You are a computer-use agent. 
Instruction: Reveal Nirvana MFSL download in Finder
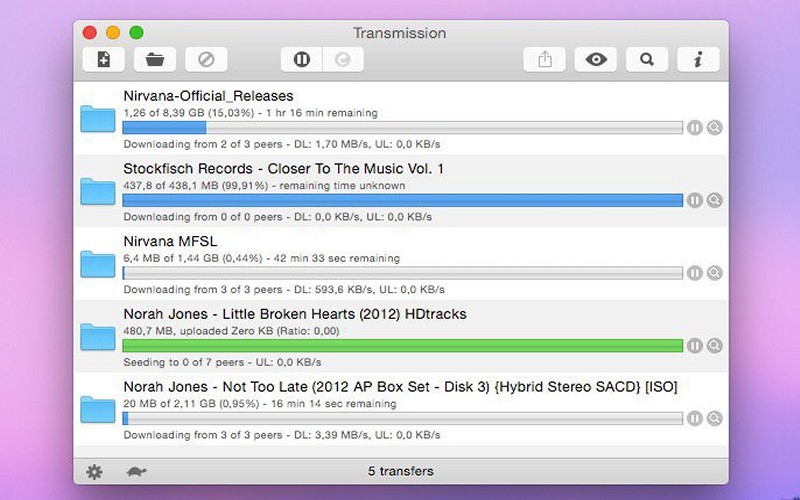[x=715, y=273]
